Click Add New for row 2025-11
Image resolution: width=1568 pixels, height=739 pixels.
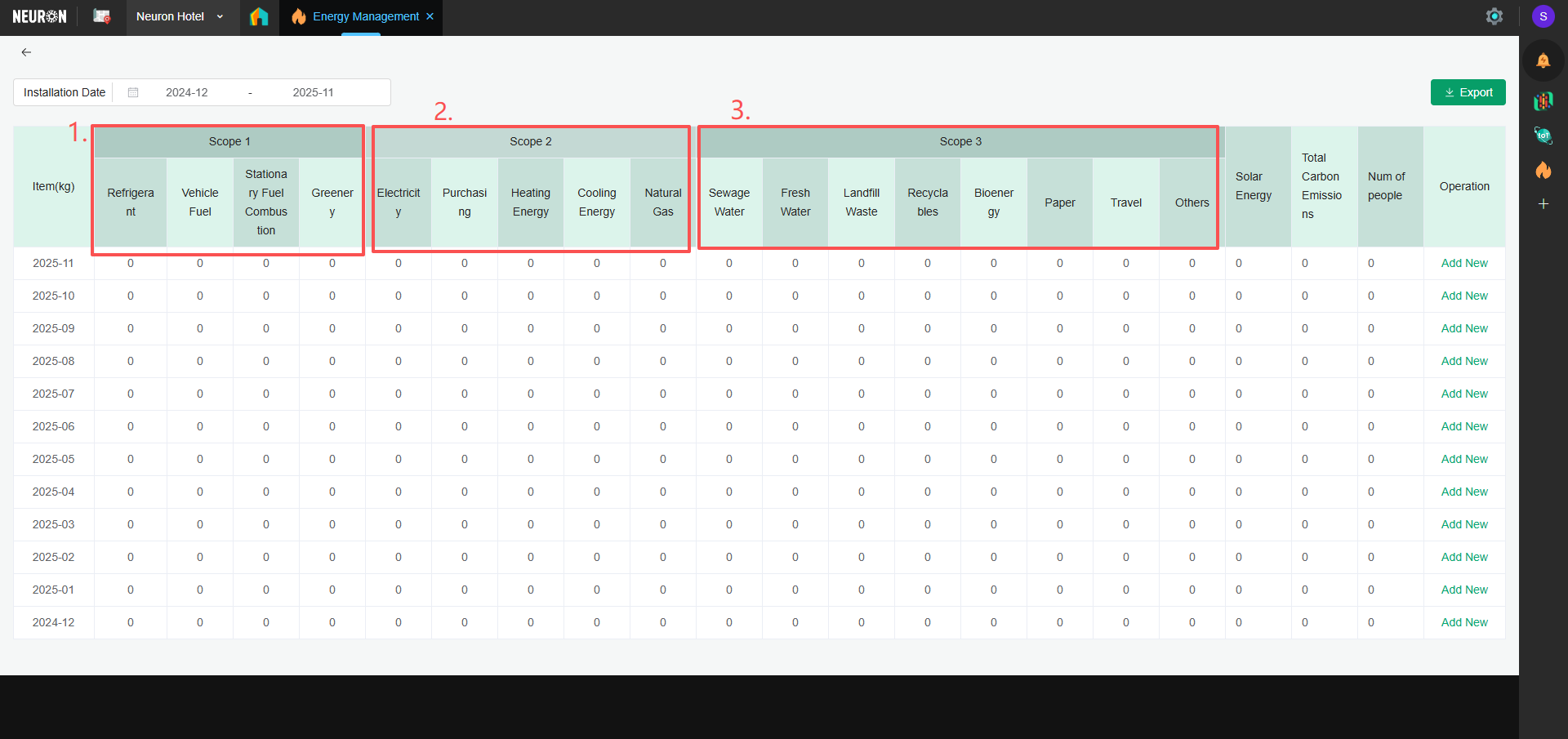1463,263
